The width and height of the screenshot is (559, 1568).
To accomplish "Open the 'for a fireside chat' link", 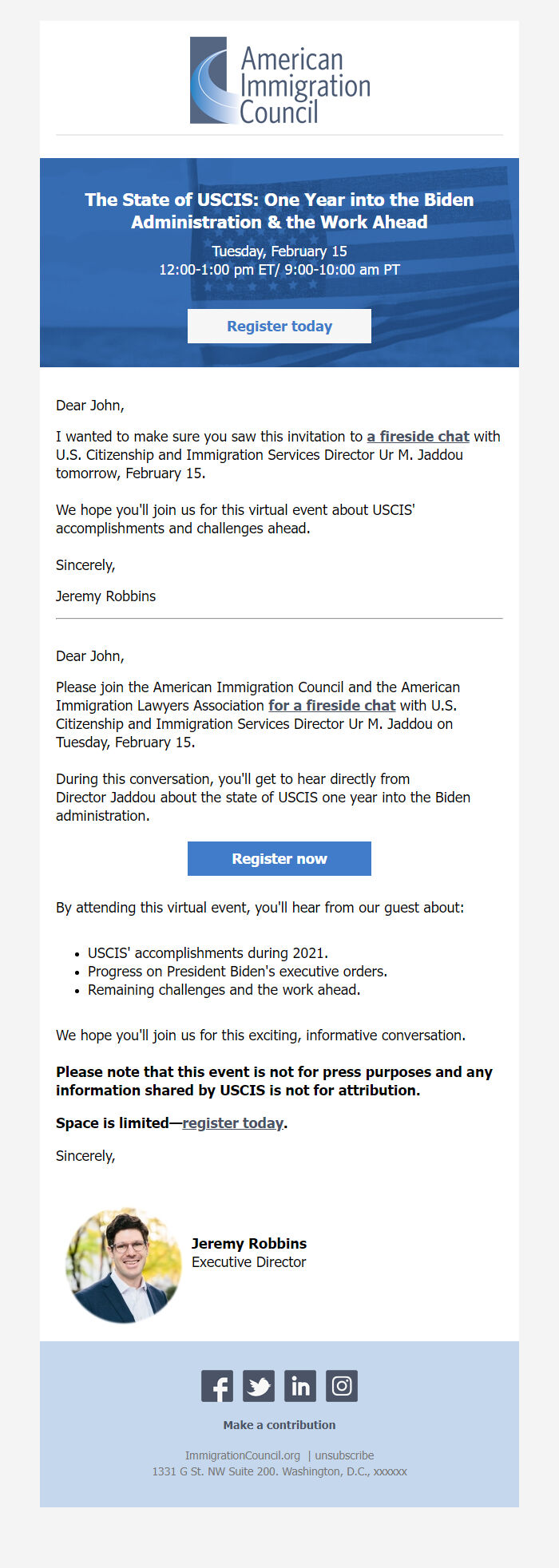I will 332,705.
